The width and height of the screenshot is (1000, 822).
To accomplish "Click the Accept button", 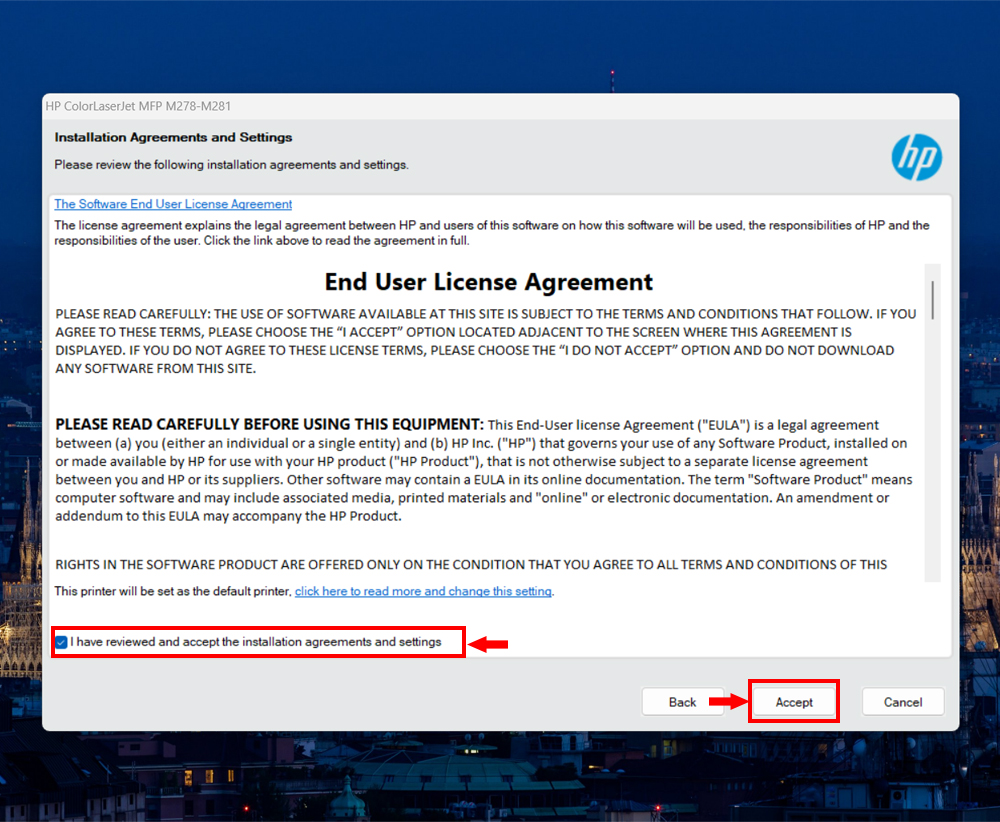I will coord(793,702).
